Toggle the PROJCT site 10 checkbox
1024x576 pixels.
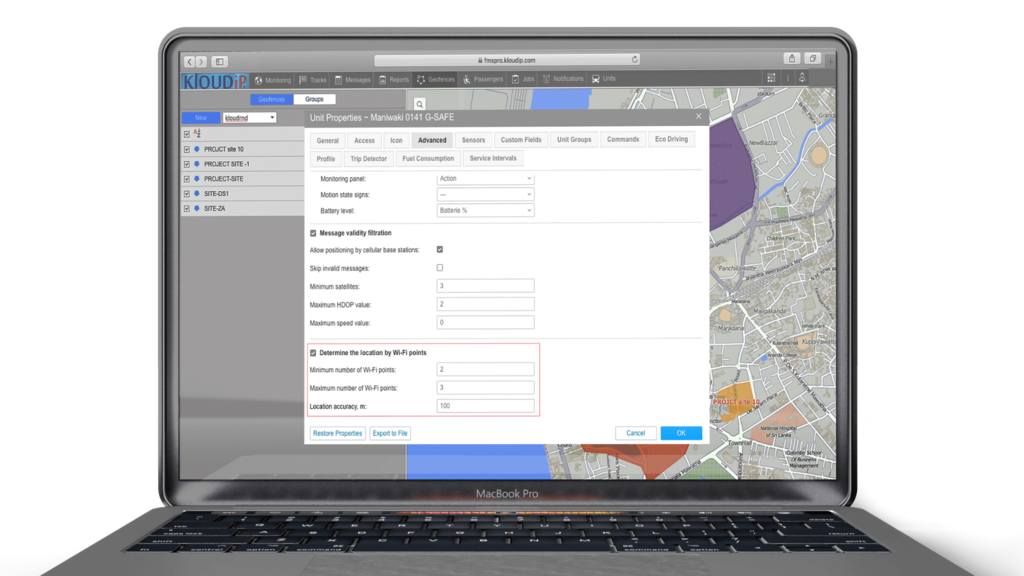coord(187,150)
